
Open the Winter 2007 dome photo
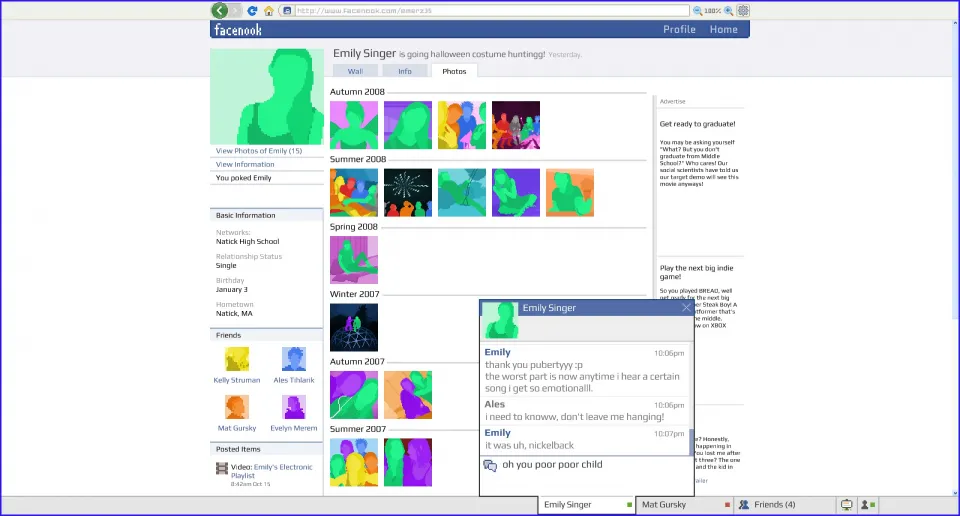coord(354,327)
